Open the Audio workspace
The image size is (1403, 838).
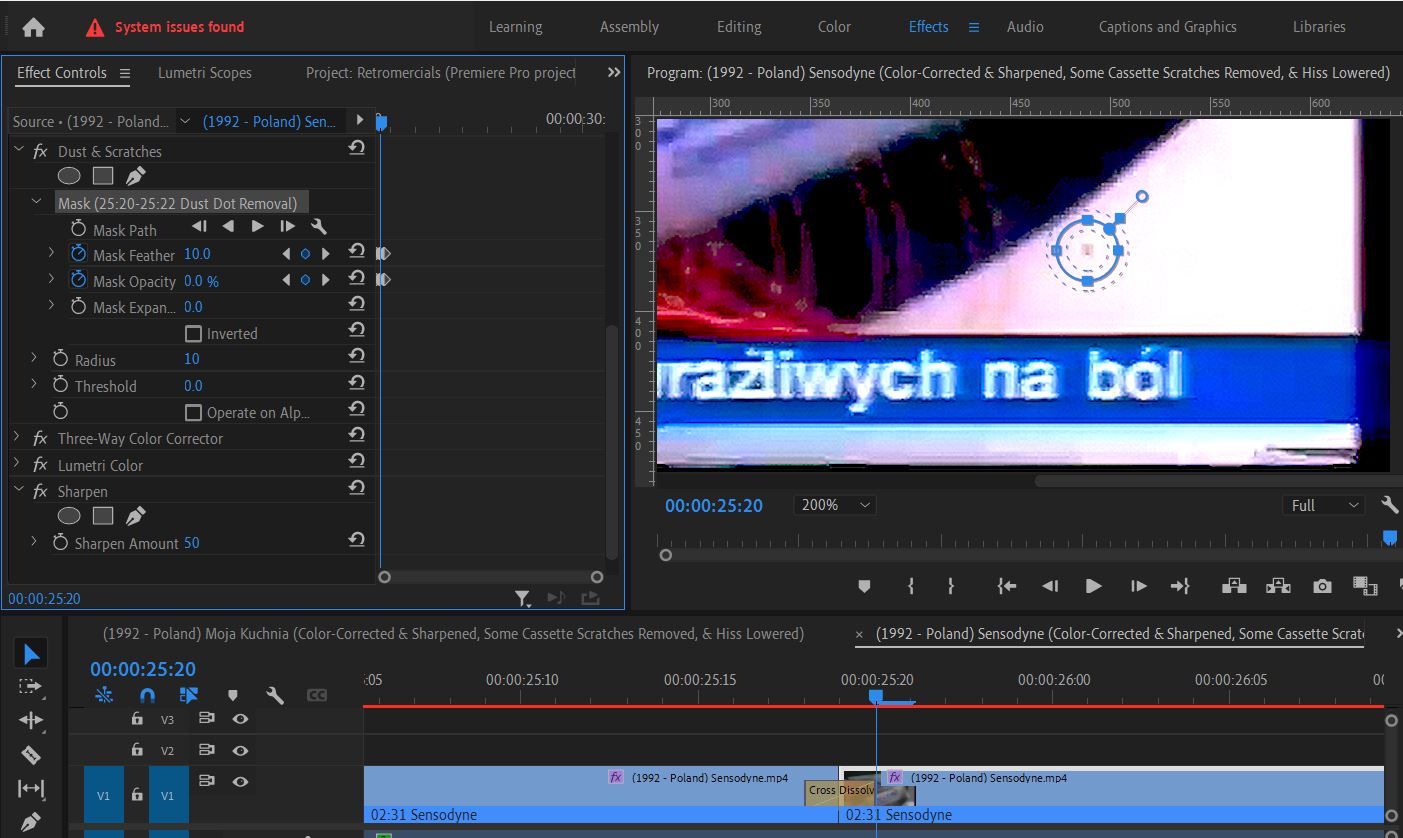point(1025,27)
